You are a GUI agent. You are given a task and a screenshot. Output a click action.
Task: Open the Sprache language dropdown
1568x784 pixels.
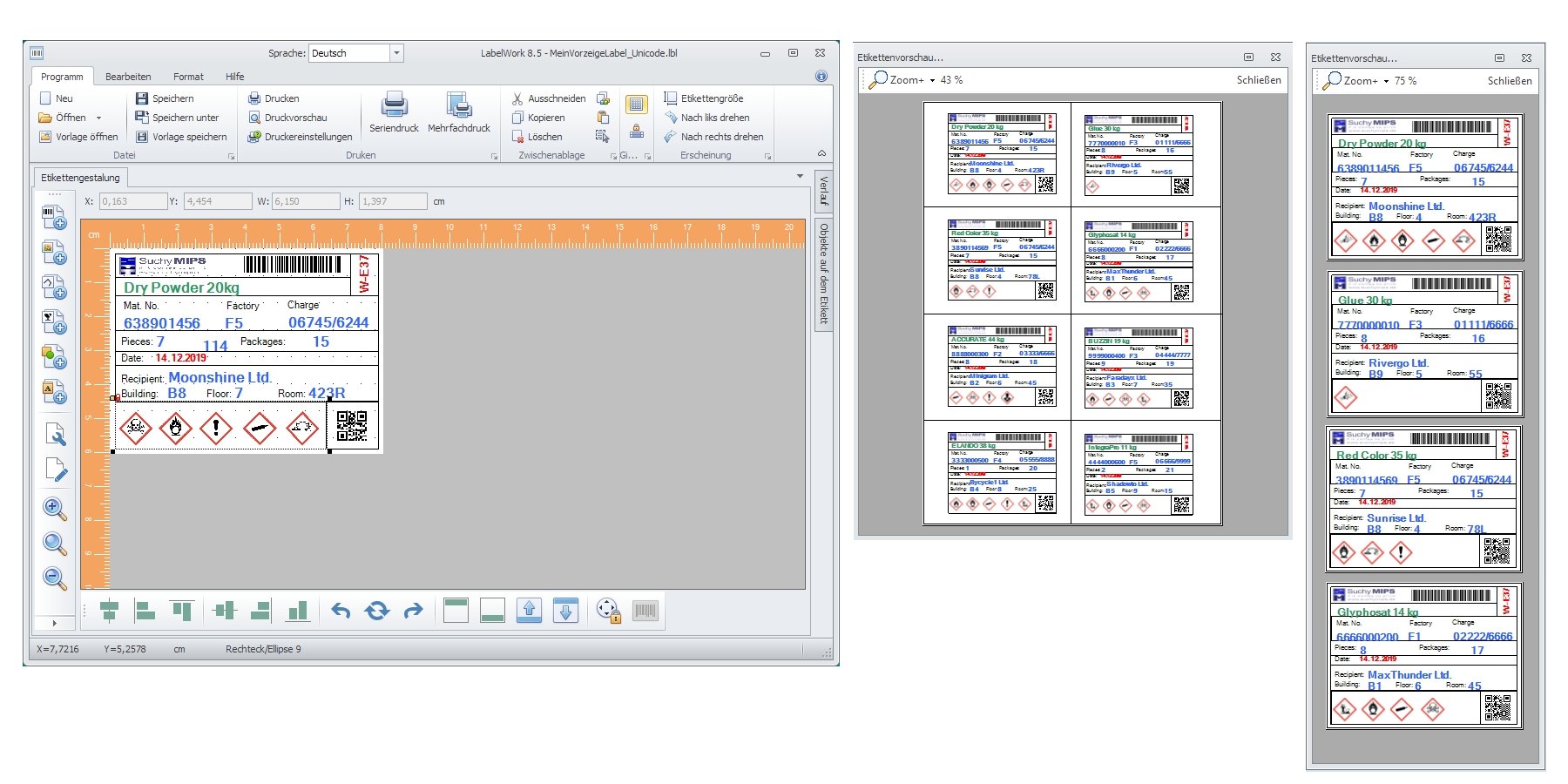(396, 53)
